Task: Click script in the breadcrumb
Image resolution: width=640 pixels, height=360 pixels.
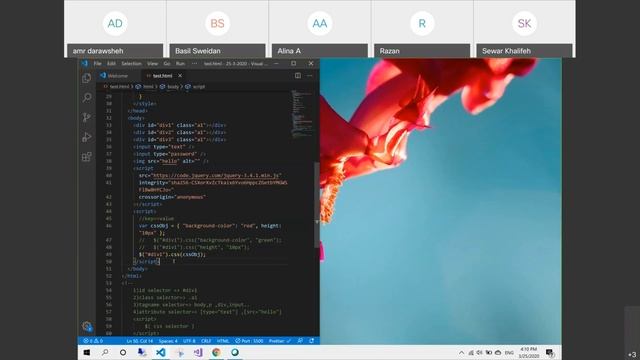Action: coord(199,87)
